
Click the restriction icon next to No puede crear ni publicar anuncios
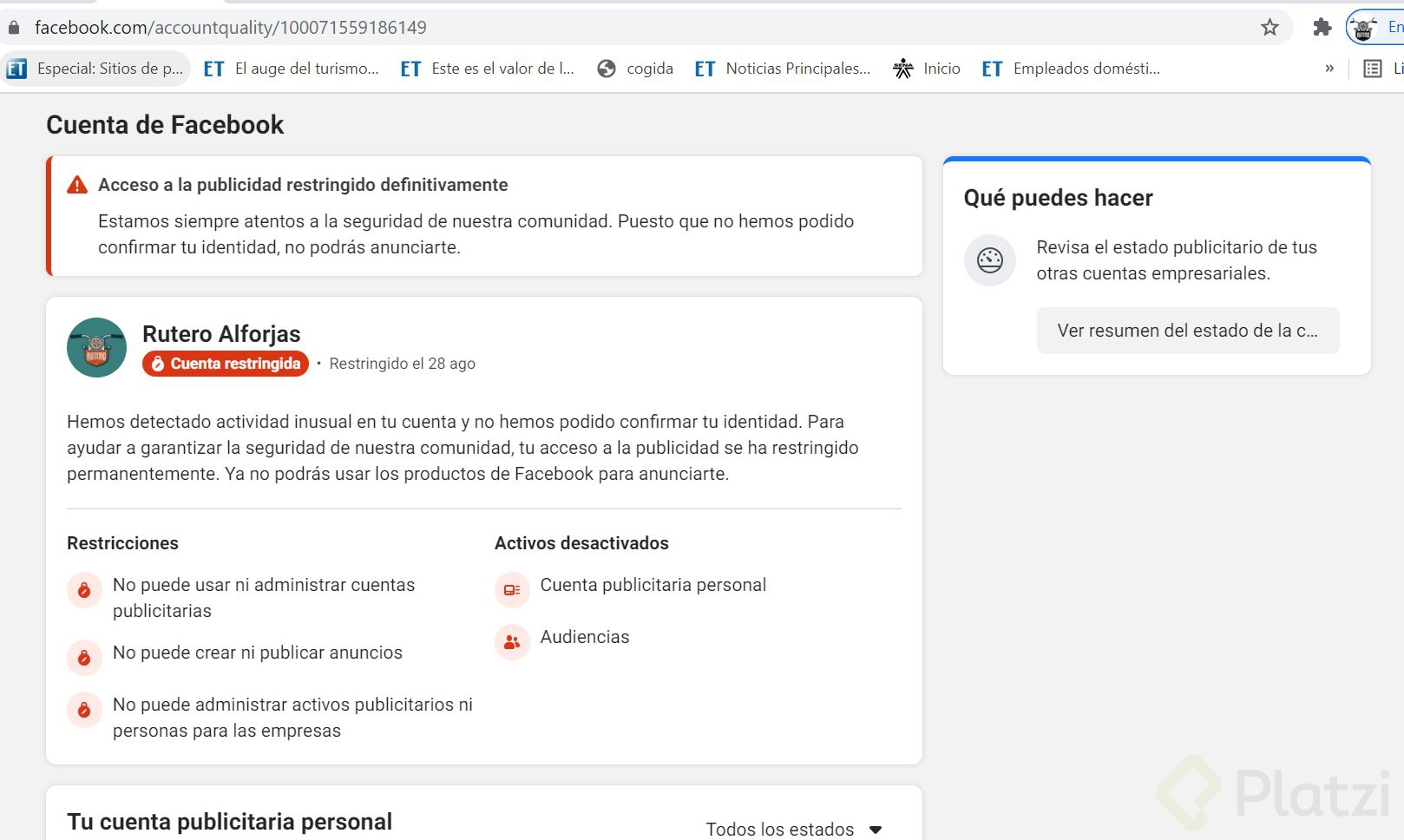coord(84,658)
